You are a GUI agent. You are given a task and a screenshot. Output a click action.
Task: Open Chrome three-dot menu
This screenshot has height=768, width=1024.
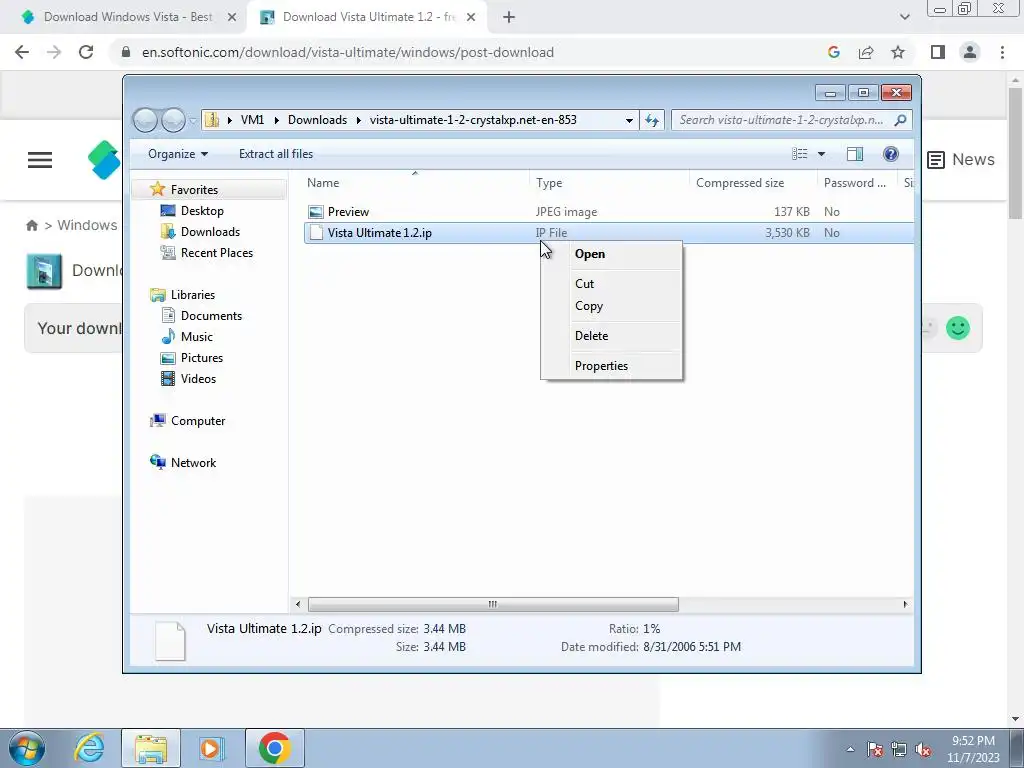tap(1002, 52)
